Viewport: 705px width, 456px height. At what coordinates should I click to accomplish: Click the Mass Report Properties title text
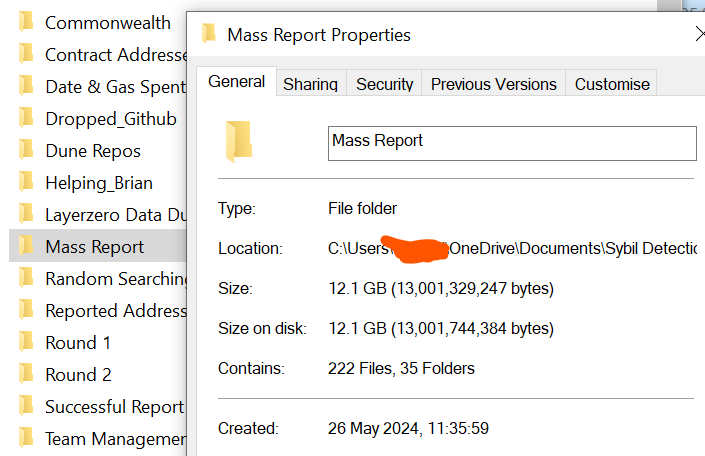(x=319, y=35)
